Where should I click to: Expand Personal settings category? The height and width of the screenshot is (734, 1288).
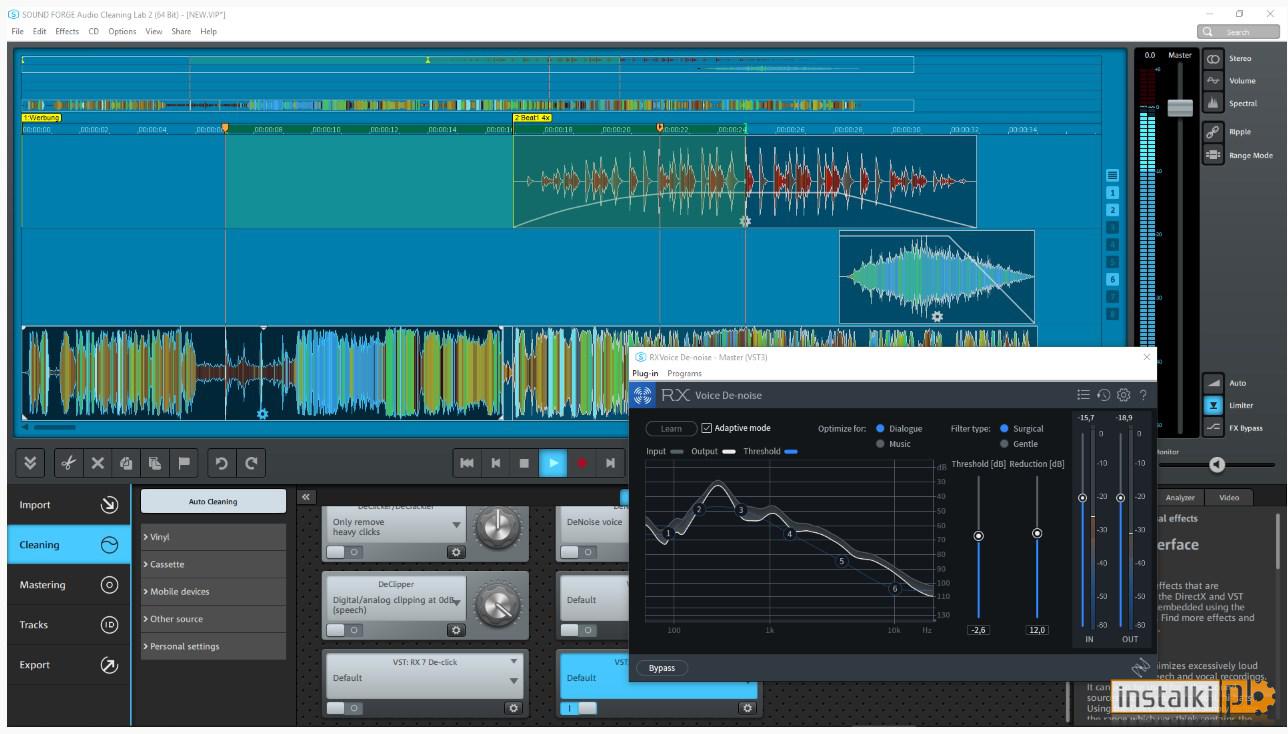tap(213, 646)
